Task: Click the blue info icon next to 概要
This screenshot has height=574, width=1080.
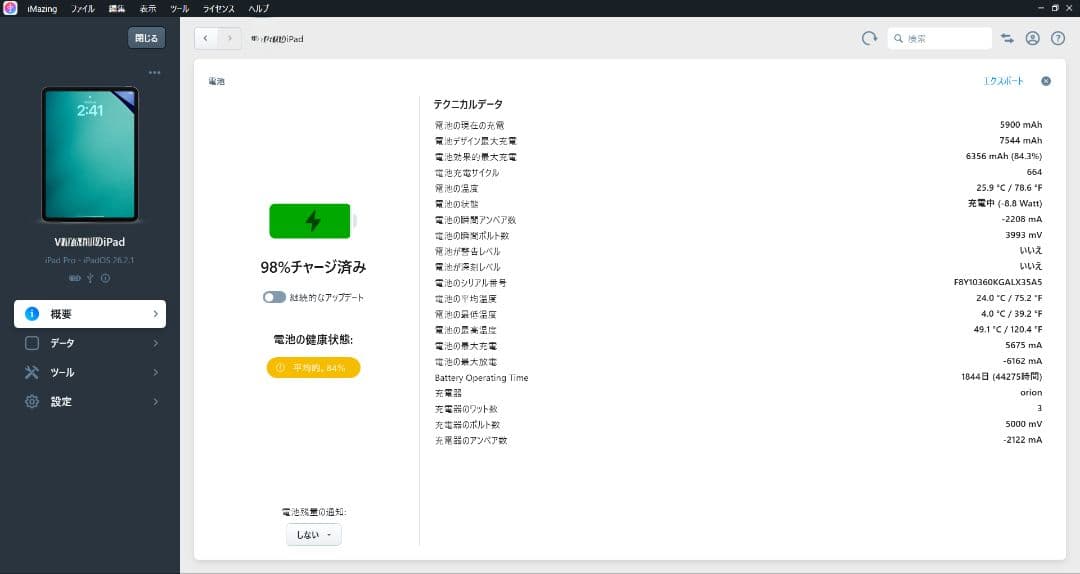Action: click(32, 314)
